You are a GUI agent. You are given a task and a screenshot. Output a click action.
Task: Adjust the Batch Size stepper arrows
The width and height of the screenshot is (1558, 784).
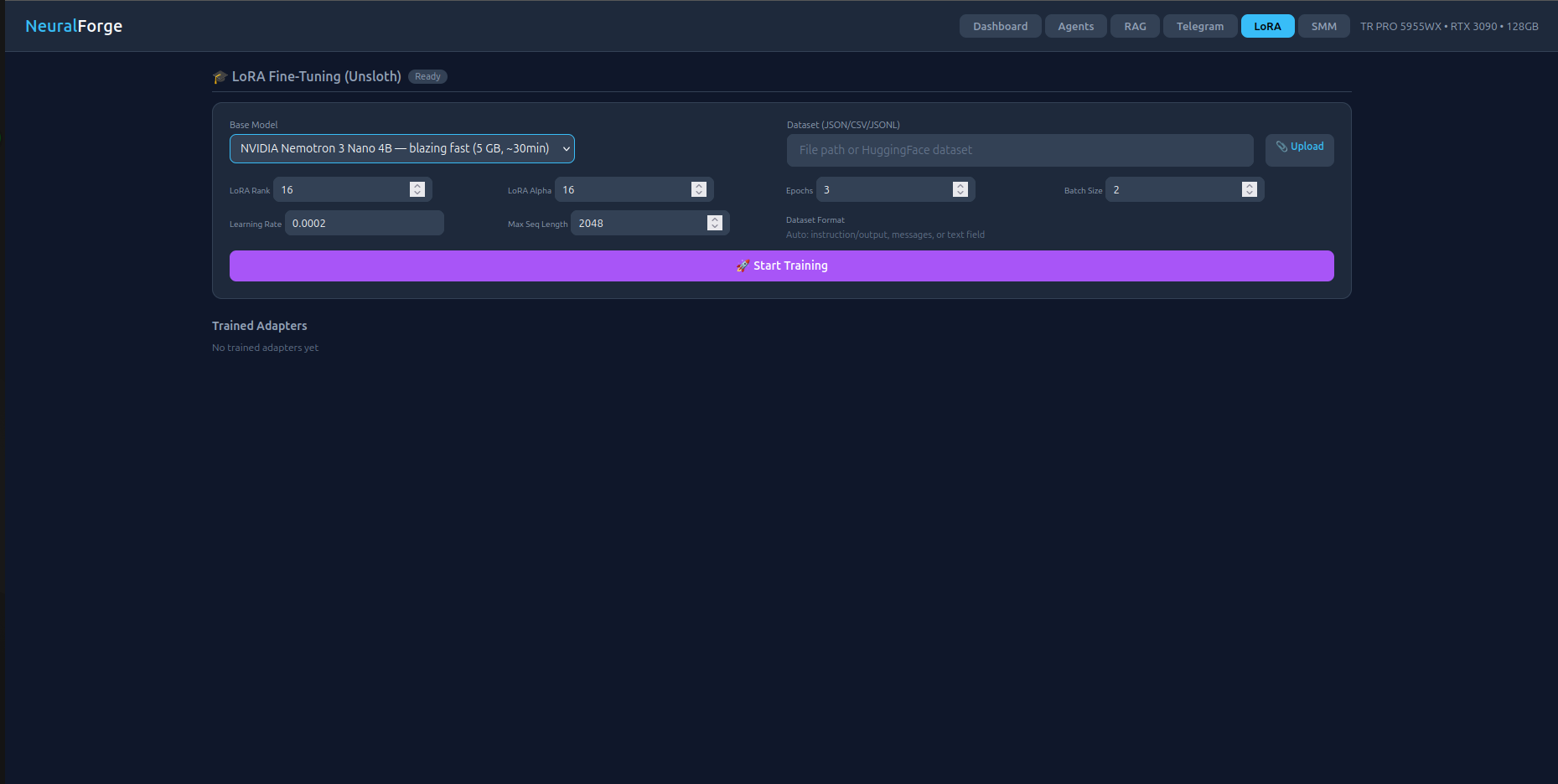click(x=1250, y=189)
